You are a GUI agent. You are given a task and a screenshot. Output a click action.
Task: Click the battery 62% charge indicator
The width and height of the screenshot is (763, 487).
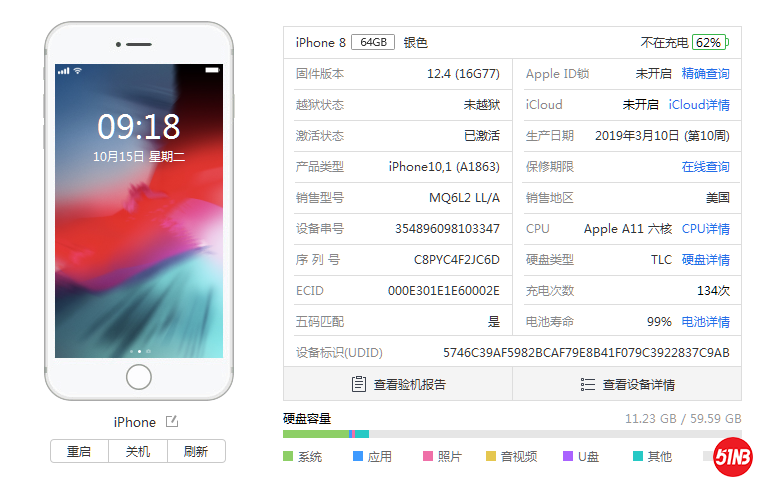pos(709,43)
